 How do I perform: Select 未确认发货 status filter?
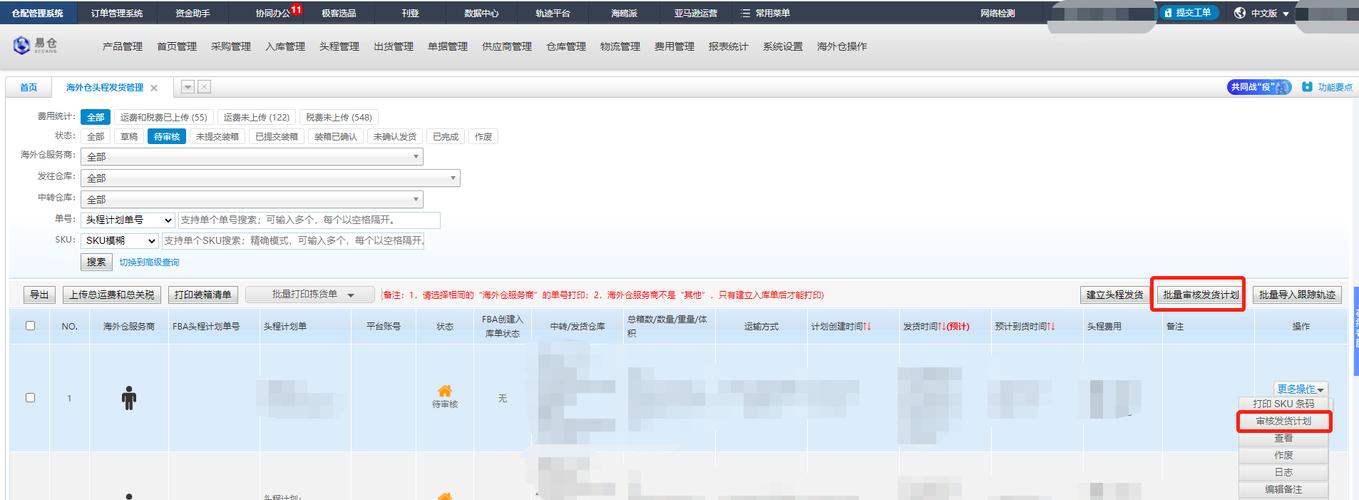[x=395, y=137]
